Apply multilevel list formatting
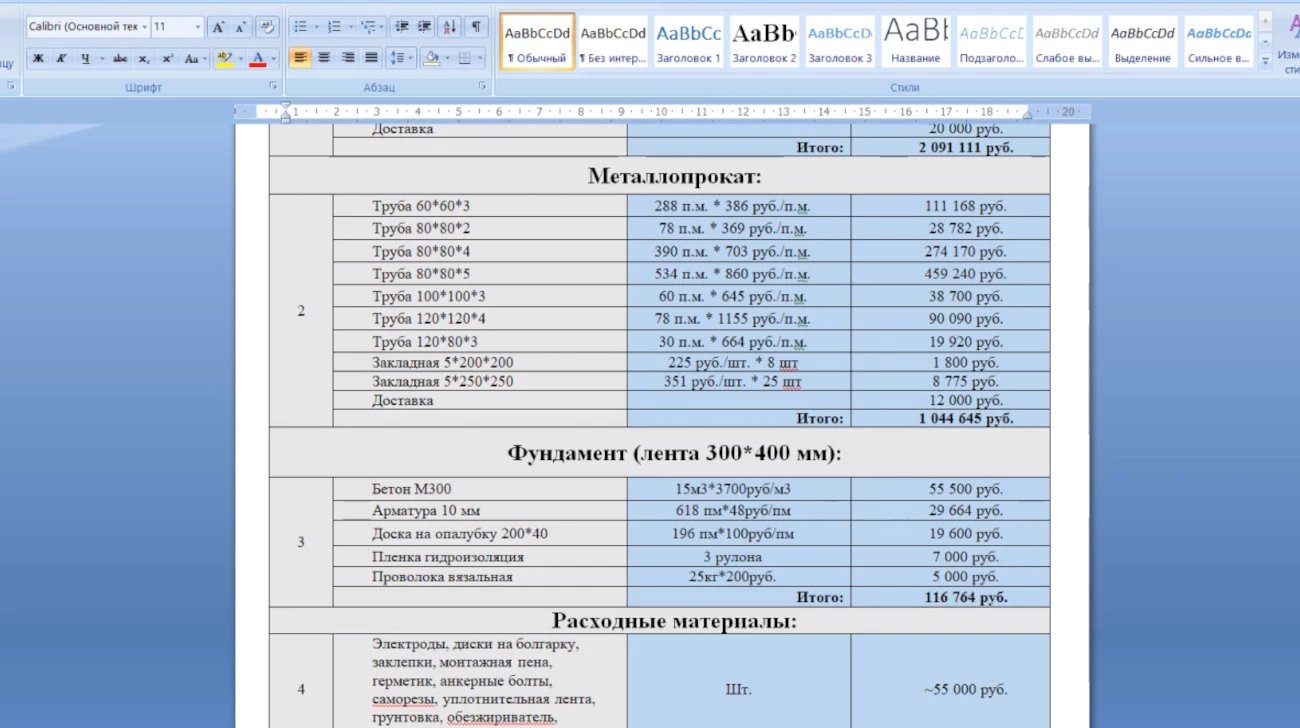The width and height of the screenshot is (1300, 728). (368, 27)
